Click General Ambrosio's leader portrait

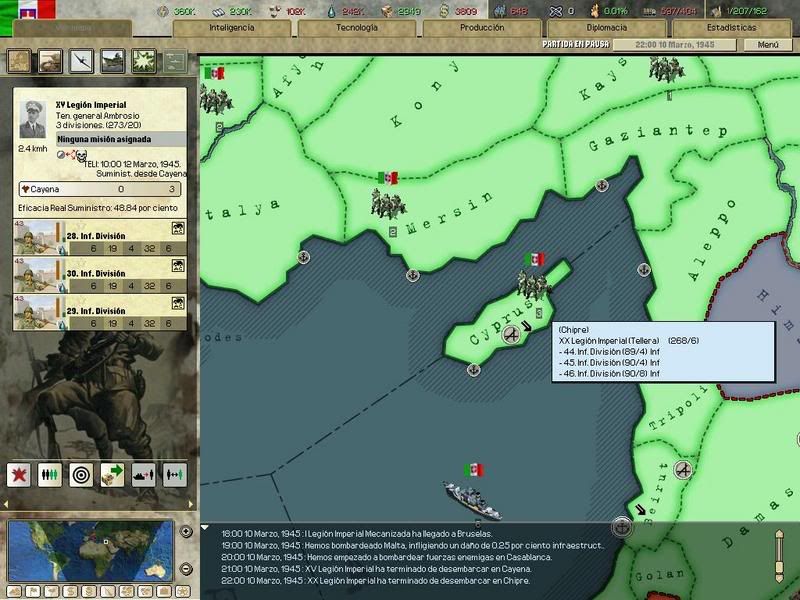(33, 119)
